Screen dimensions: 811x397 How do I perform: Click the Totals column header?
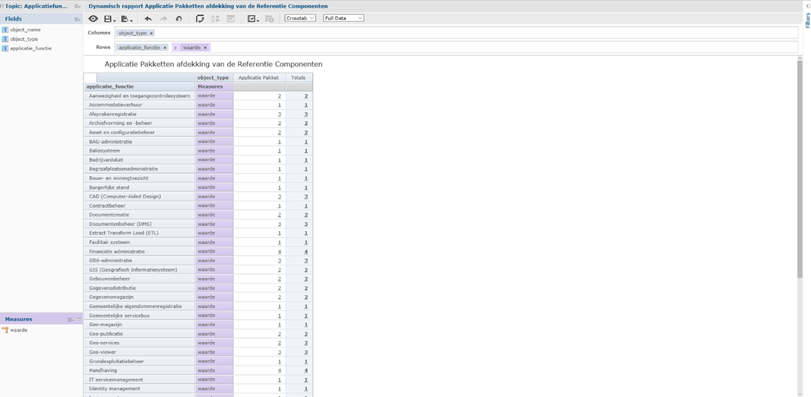(x=298, y=78)
